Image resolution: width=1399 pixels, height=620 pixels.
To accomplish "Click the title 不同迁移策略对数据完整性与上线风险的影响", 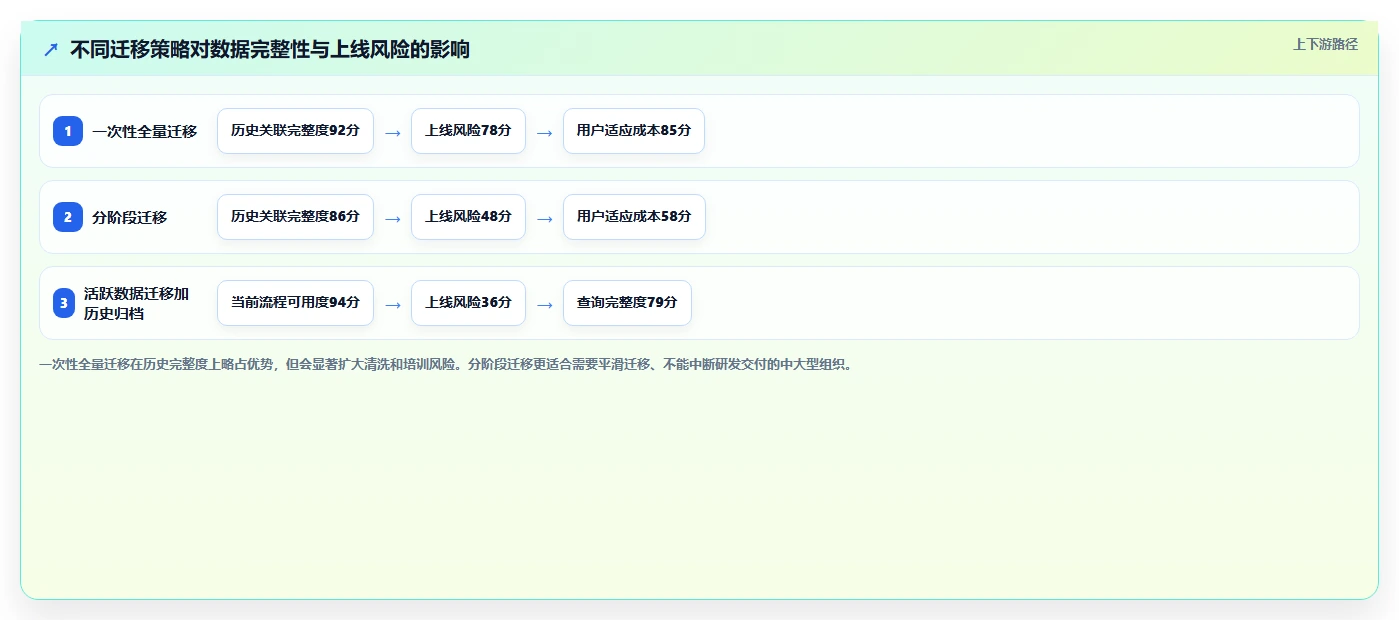I will pyautogui.click(x=270, y=49).
